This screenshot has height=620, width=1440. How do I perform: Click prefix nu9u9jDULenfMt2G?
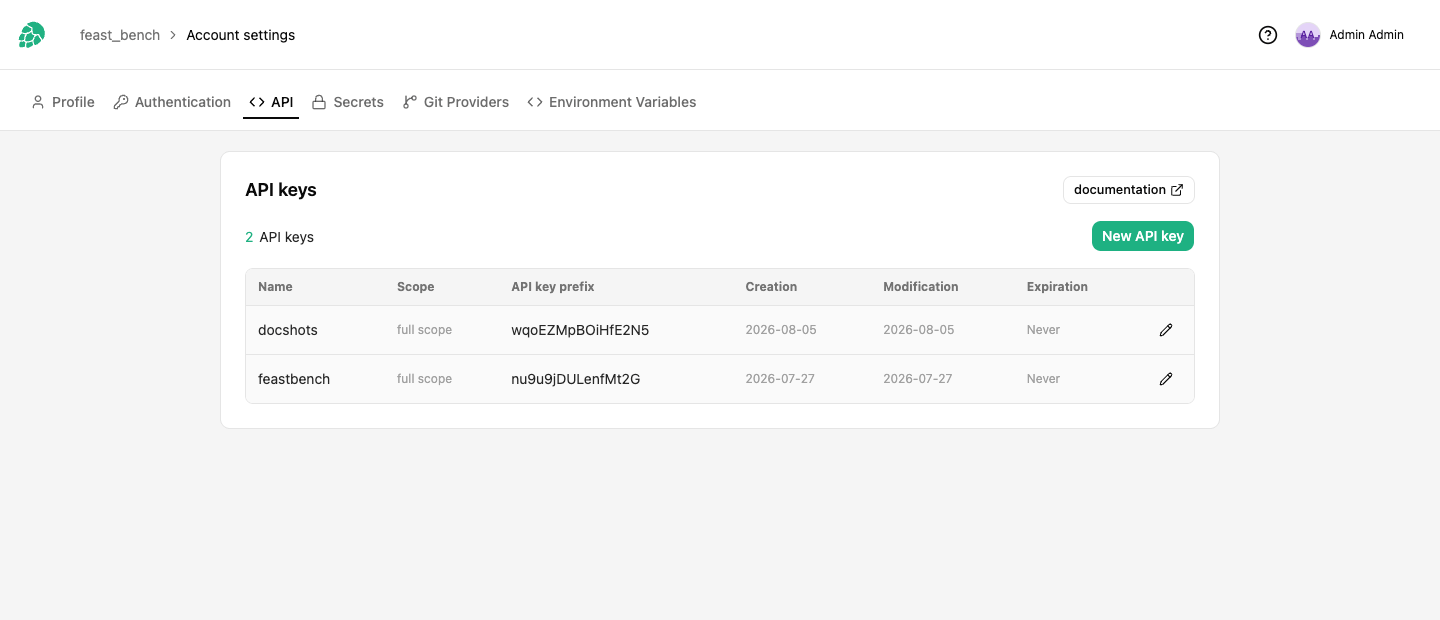tap(576, 379)
